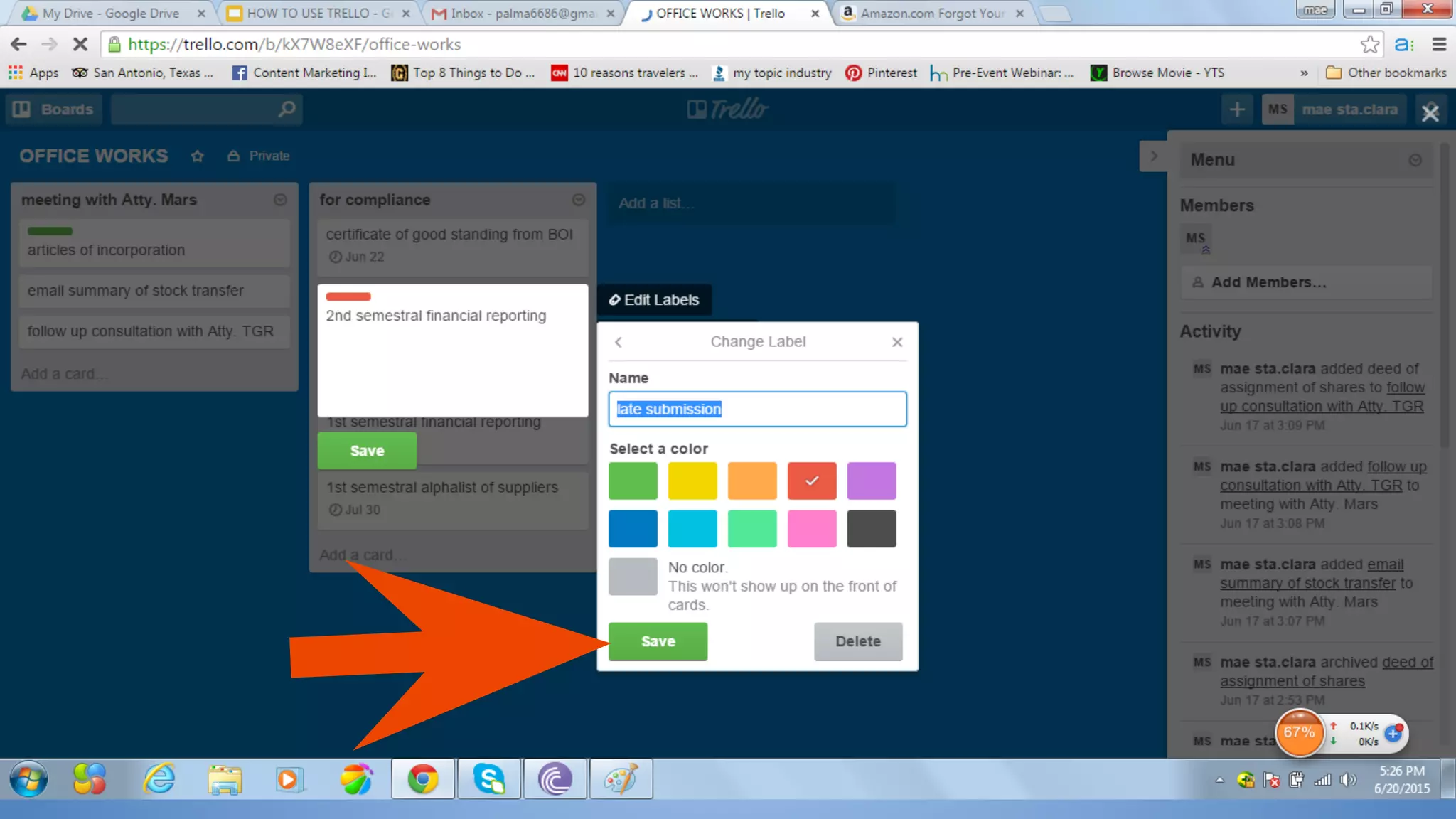
Task: Open the Boards menu button
Action: pos(54,109)
